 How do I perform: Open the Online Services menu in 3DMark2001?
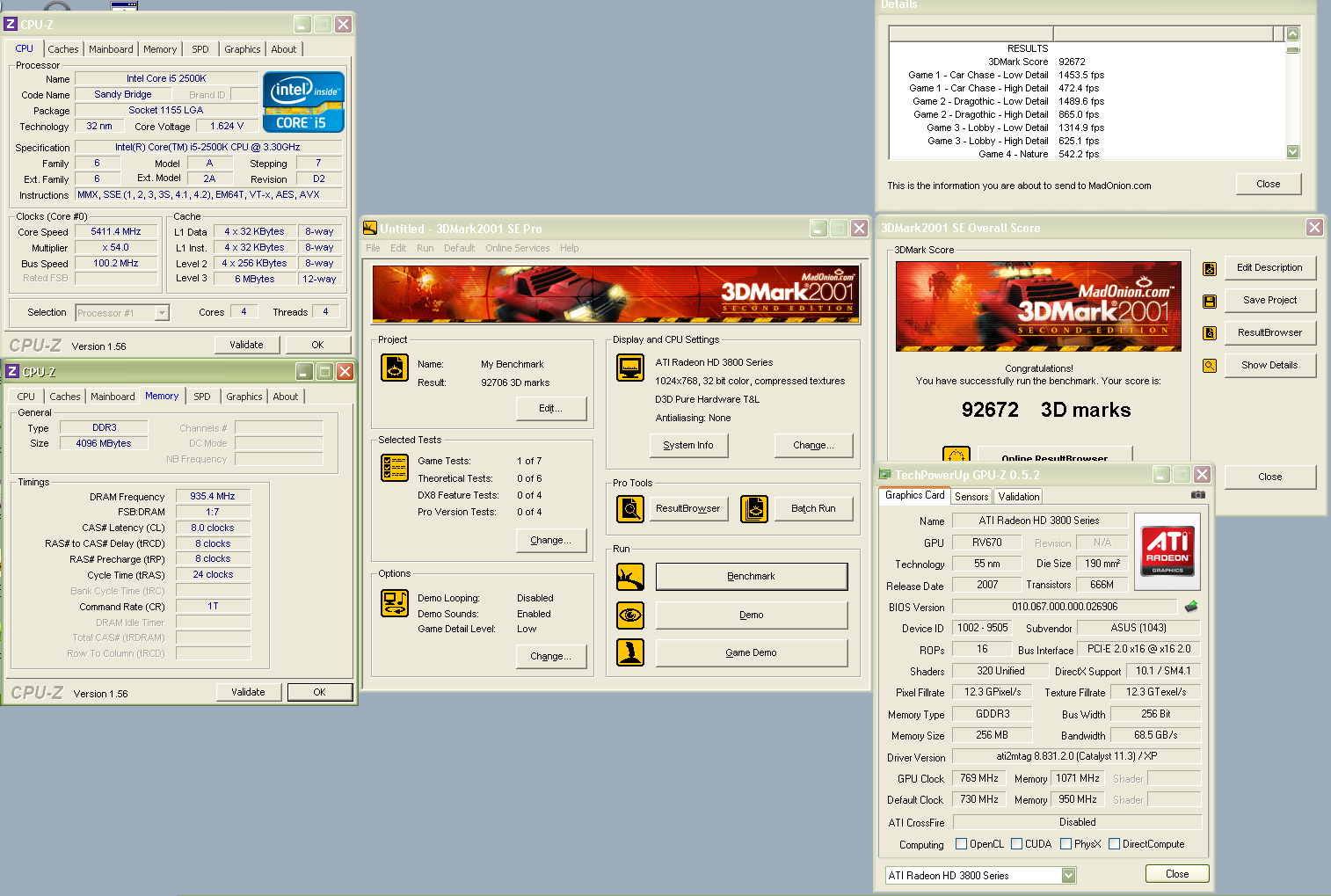tap(517, 248)
